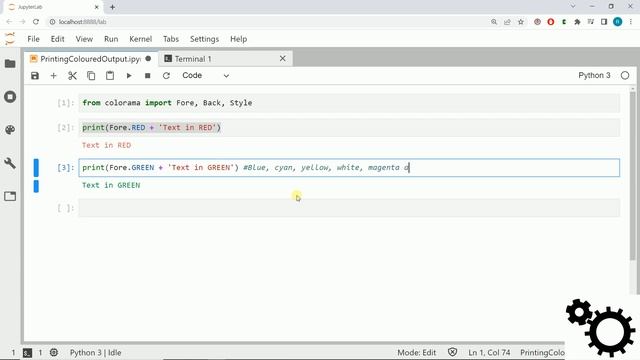The width and height of the screenshot is (640, 360).
Task: Click into the Fore.GREEN print cell
Action: [x=349, y=168]
